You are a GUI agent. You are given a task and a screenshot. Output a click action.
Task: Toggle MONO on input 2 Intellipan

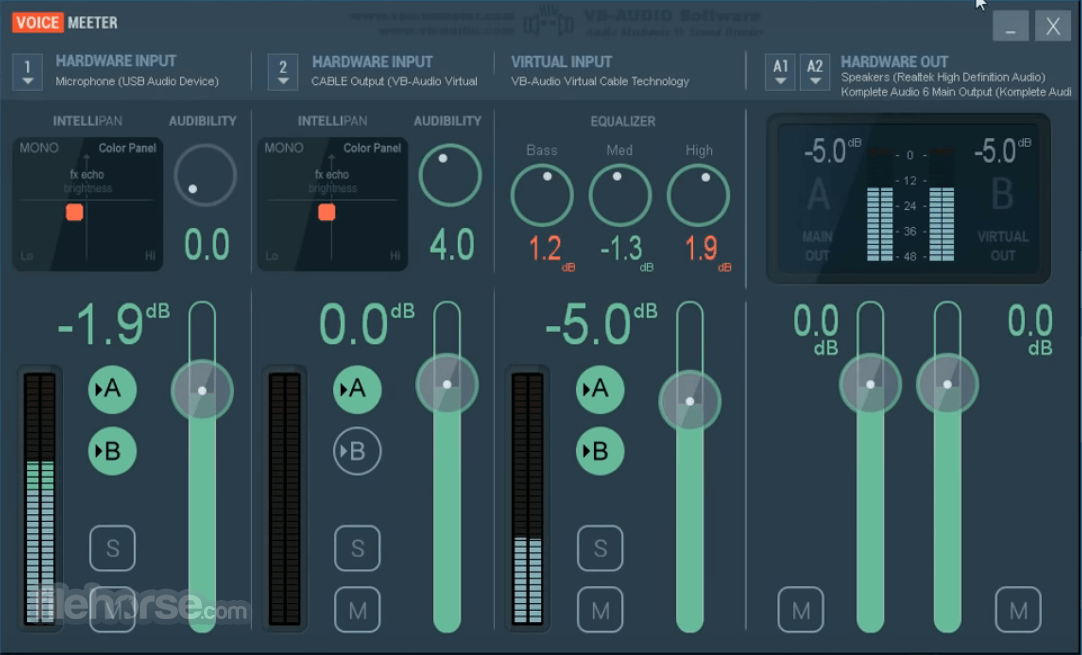point(284,148)
